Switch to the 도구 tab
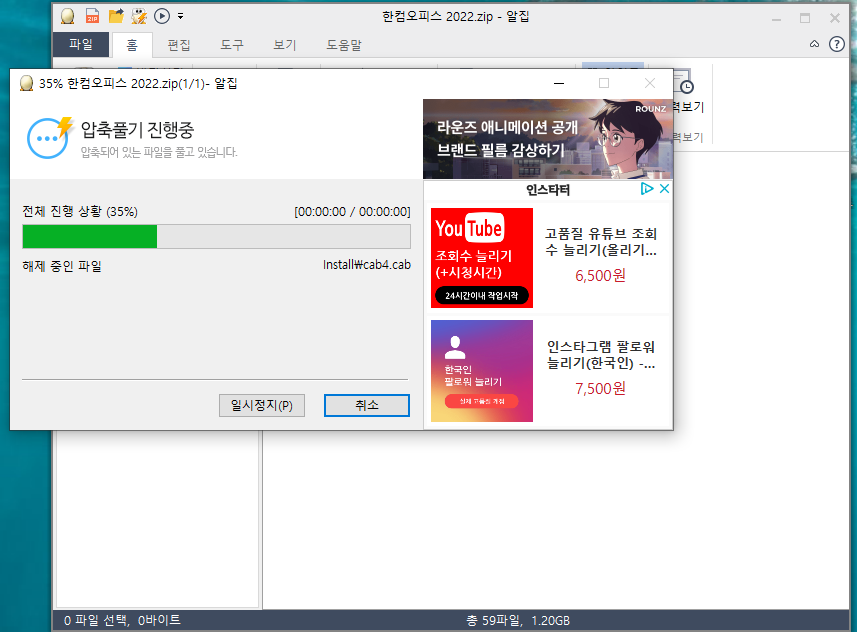The width and height of the screenshot is (857, 632). 232,45
